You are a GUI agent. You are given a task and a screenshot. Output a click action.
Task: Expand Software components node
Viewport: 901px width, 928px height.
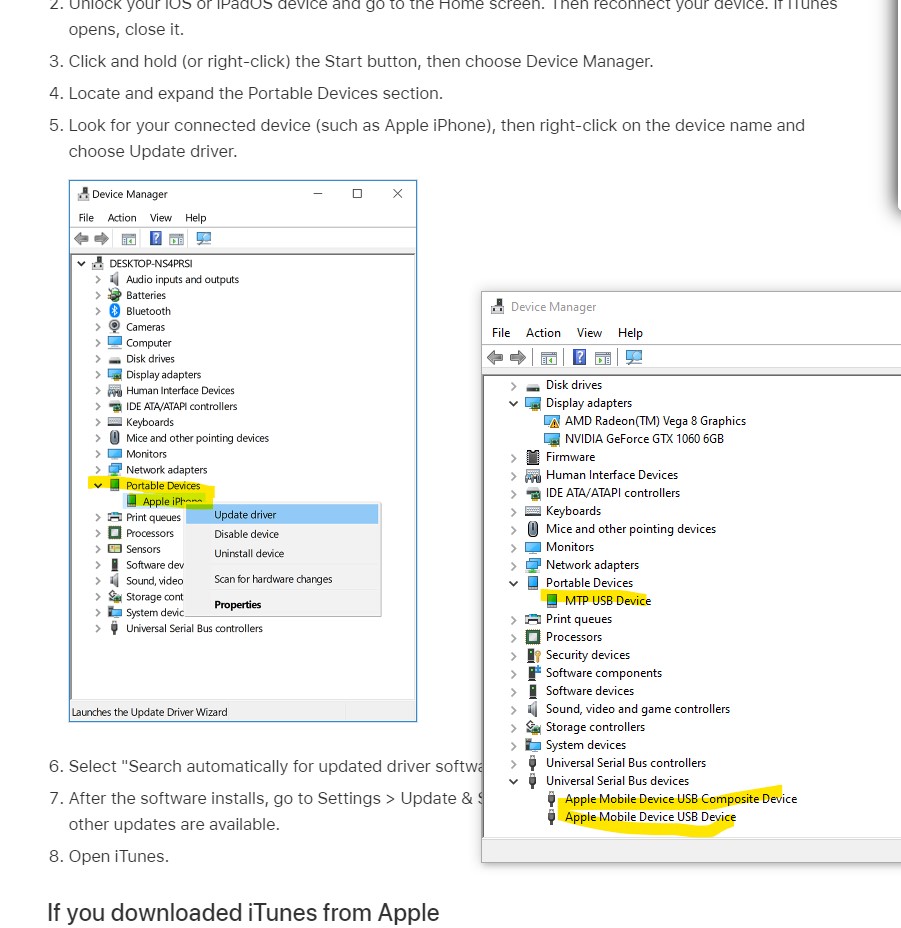(513, 674)
